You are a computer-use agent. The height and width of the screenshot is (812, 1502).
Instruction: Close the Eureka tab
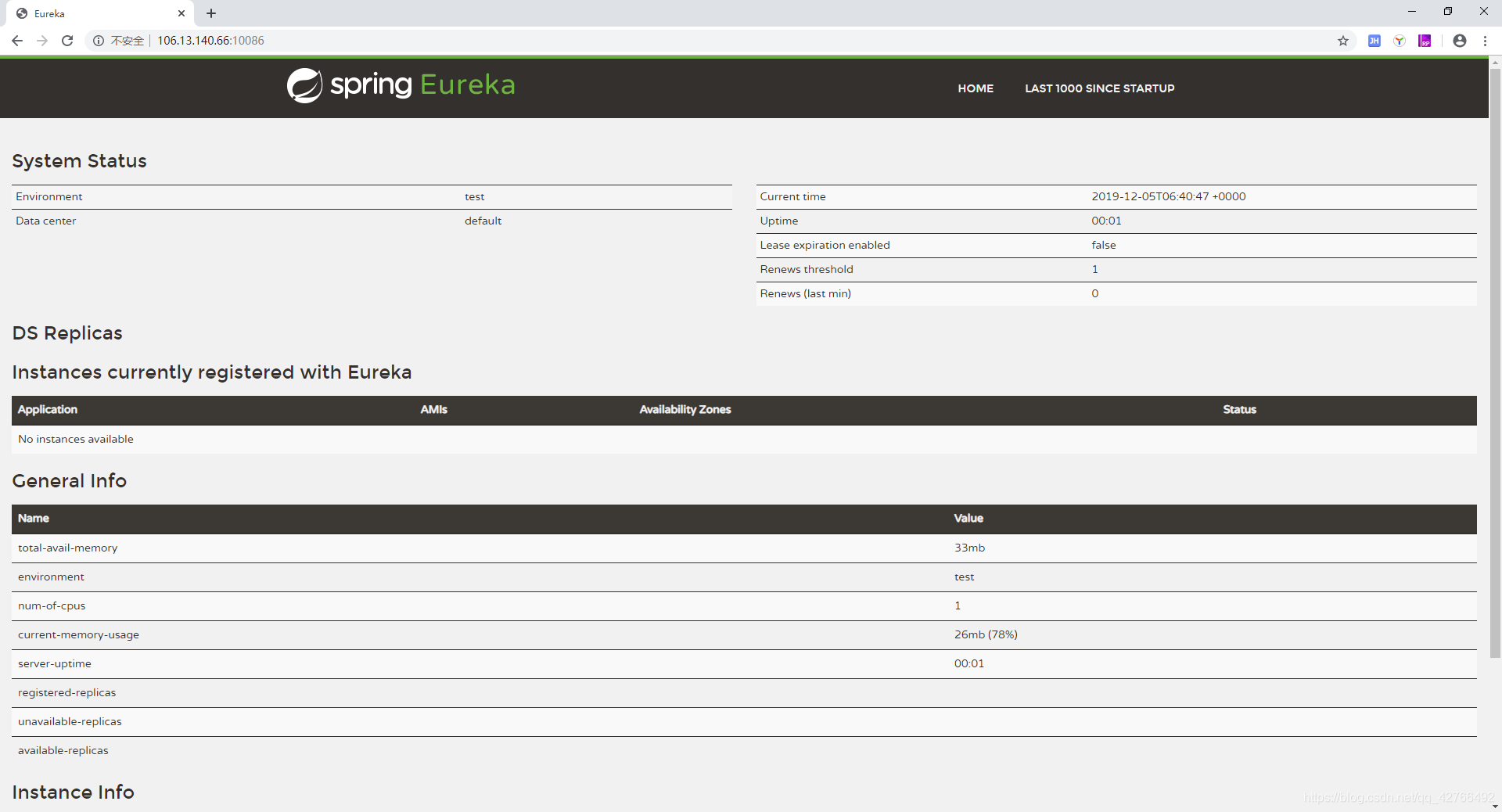pyautogui.click(x=181, y=13)
